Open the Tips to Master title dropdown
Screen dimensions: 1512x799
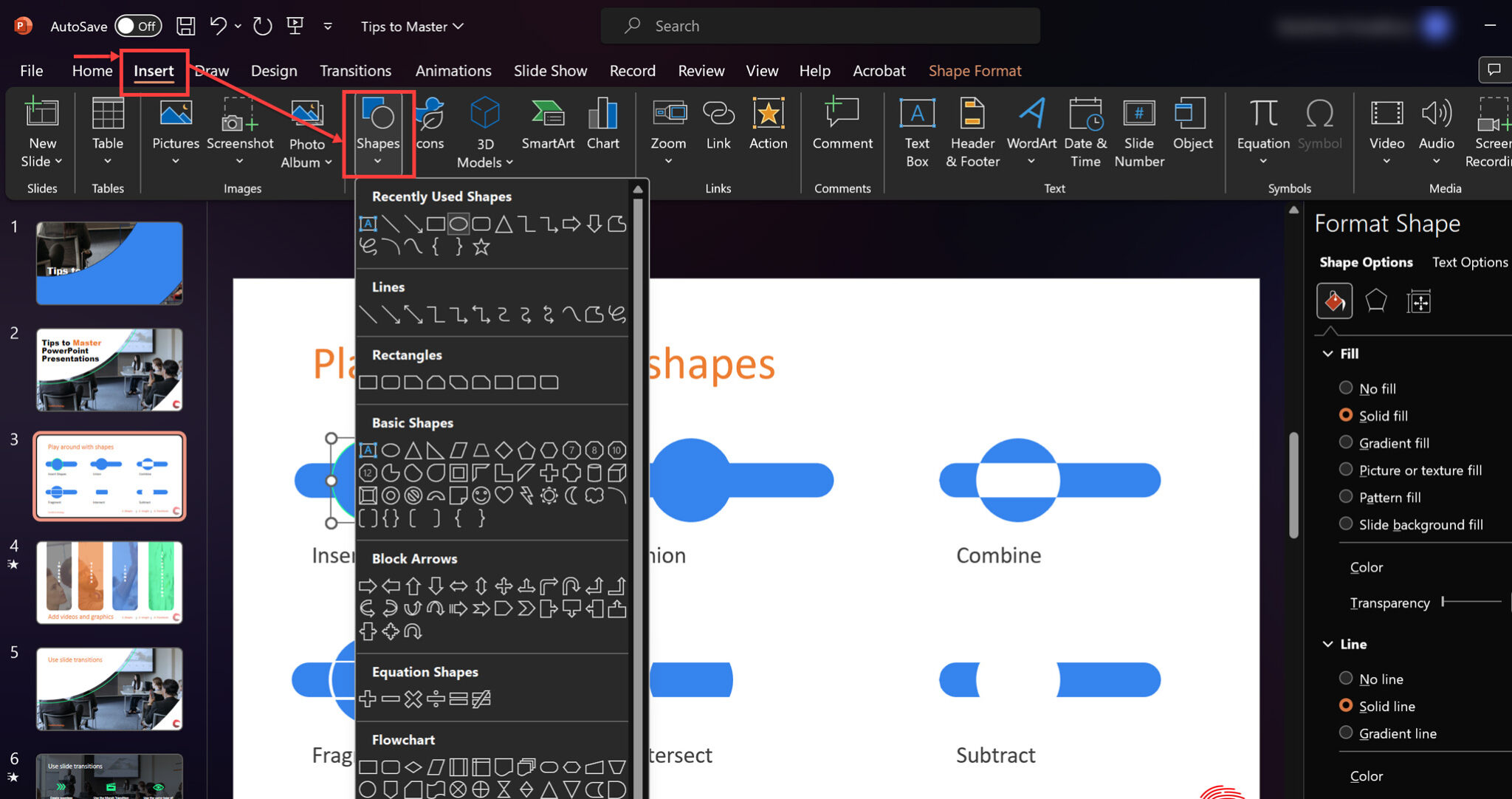tap(412, 27)
